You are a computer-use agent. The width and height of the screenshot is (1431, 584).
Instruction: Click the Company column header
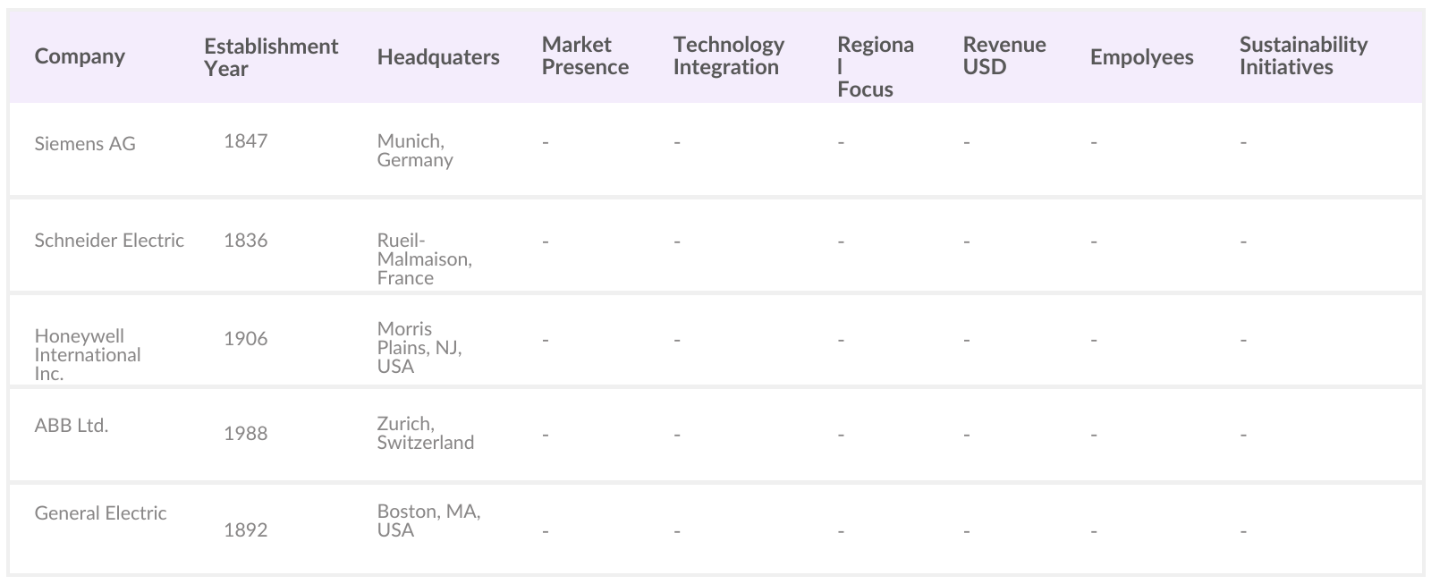click(80, 57)
